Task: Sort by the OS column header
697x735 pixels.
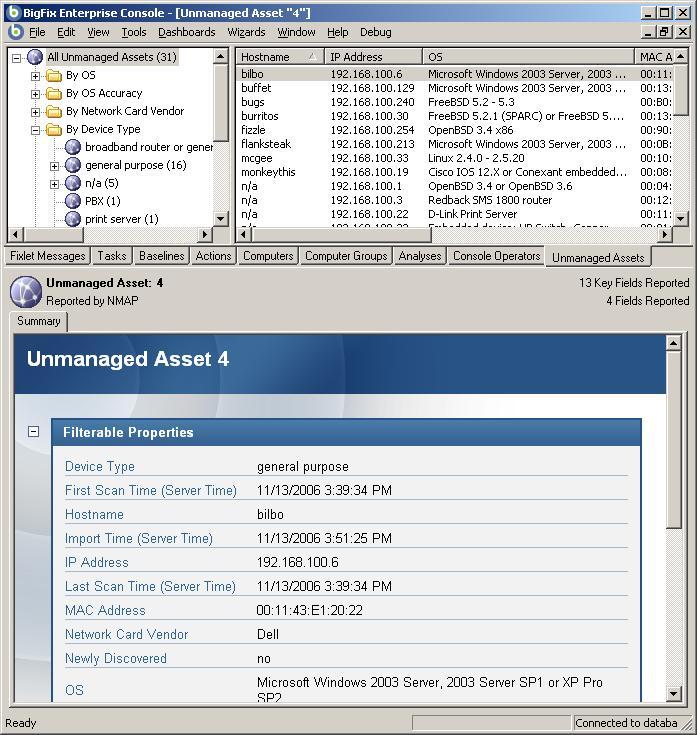Action: (528, 57)
